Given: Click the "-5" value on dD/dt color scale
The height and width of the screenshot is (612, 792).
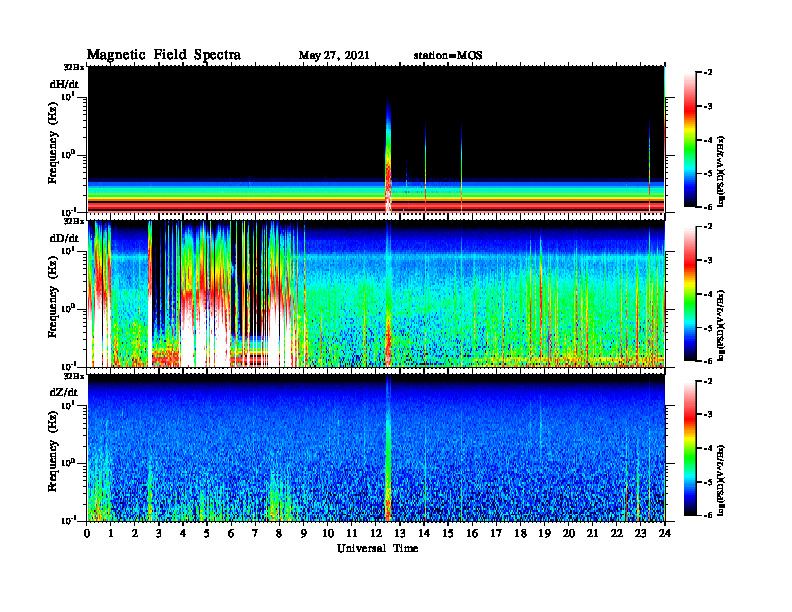Looking at the screenshot, I should tap(708, 328).
